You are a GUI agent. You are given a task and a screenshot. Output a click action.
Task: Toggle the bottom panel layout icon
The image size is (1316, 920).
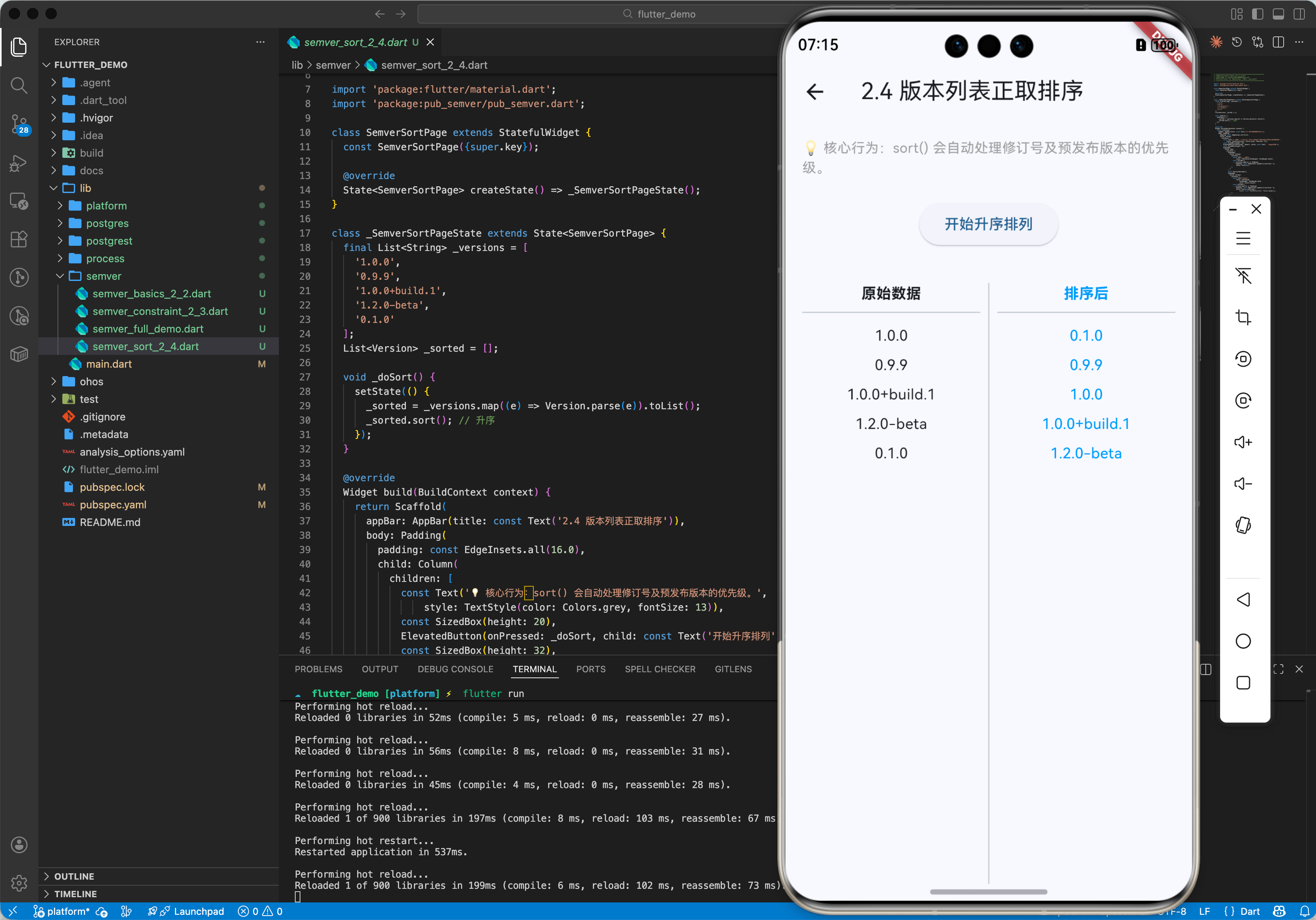(1278, 14)
